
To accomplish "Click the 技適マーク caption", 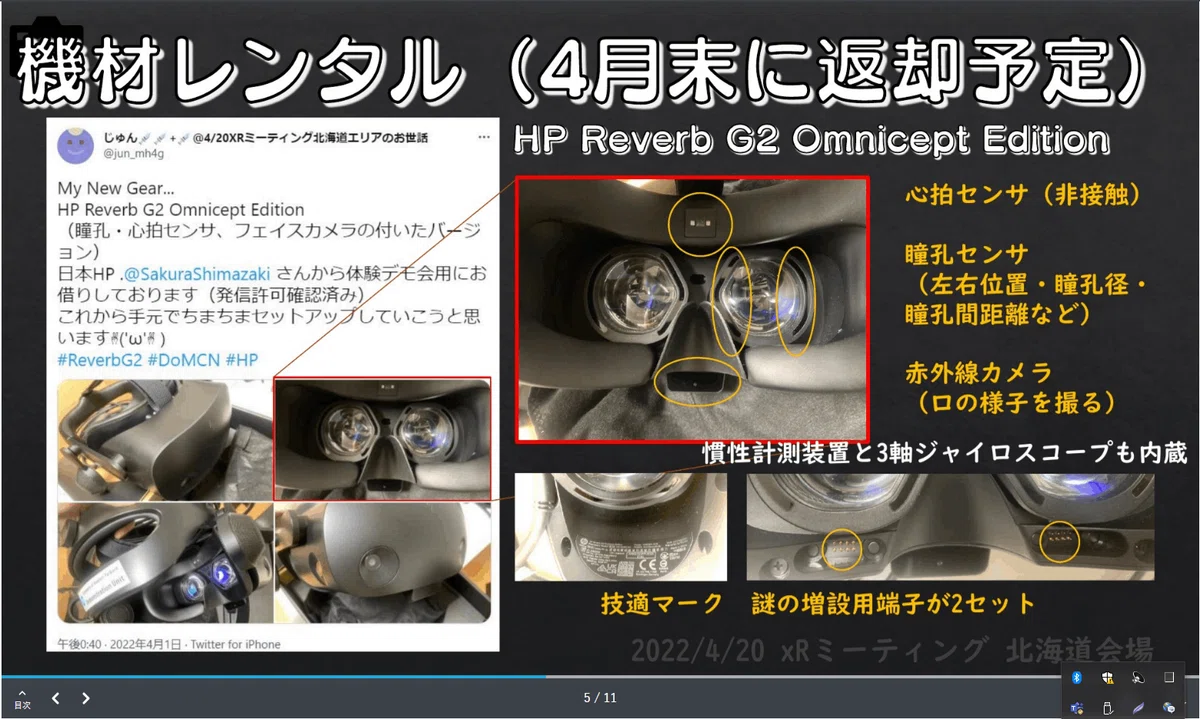I will (x=661, y=604).
